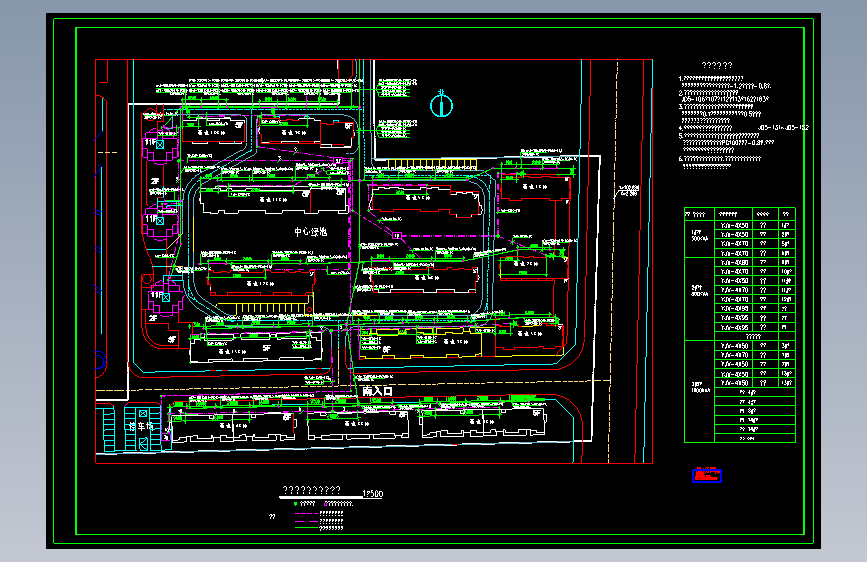
Task: Select the note line containing PC100
Action: [728, 142]
